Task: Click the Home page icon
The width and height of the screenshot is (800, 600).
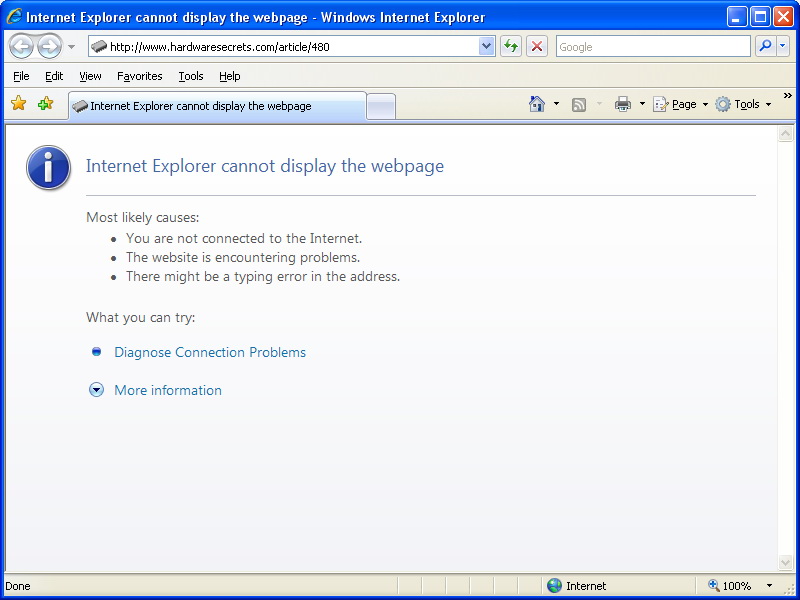Action: click(537, 104)
